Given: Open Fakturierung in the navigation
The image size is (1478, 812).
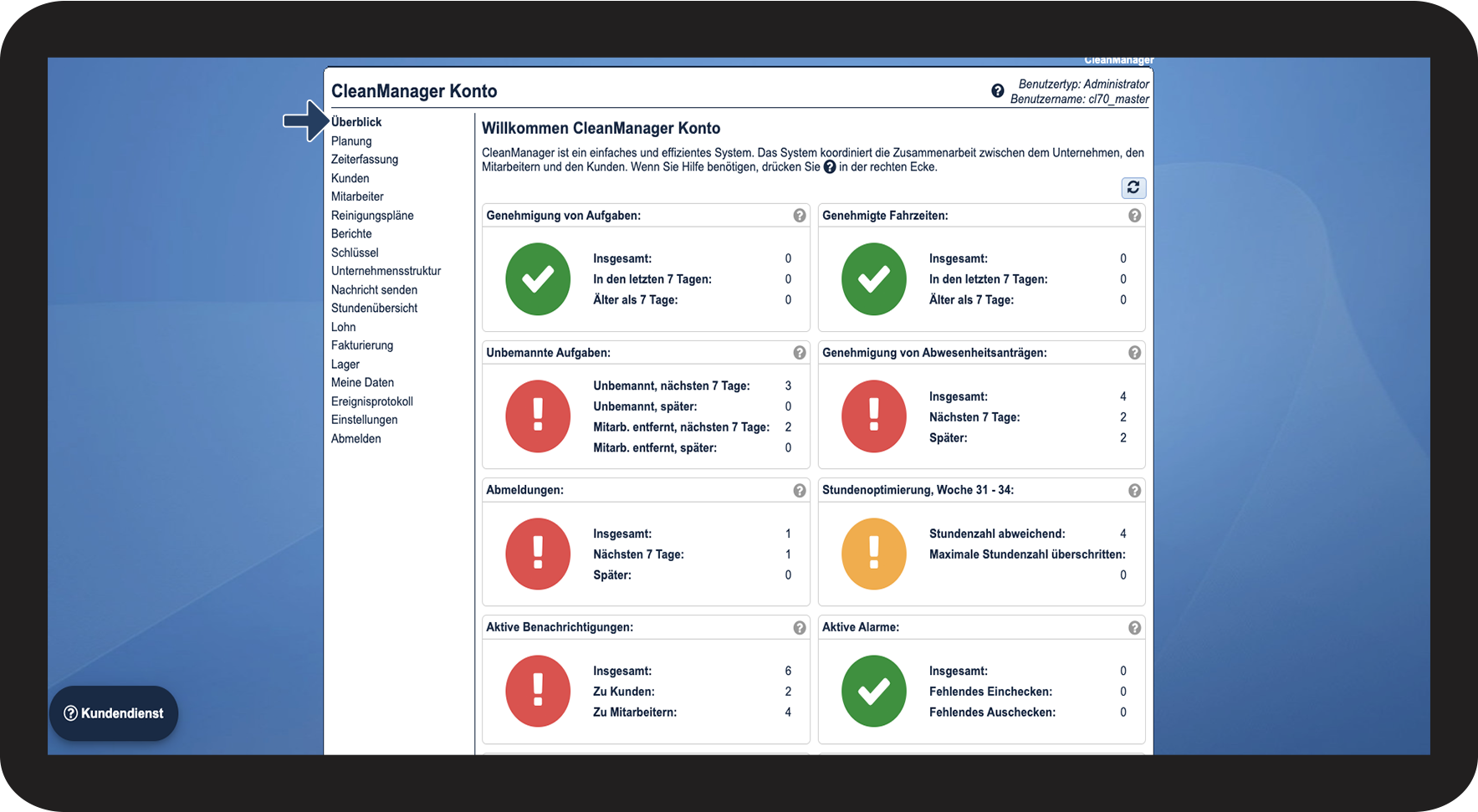Looking at the screenshot, I should 362,345.
